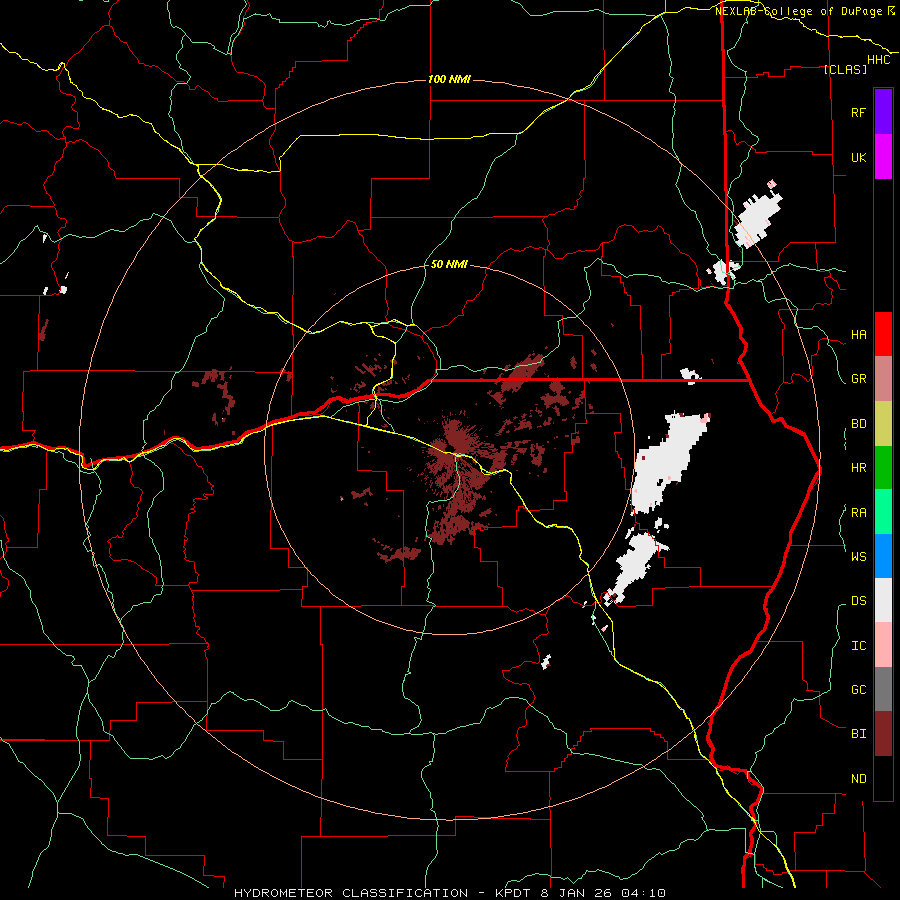This screenshot has height=900, width=900.
Task: Click the DS white legend swatch
Action: tap(883, 600)
